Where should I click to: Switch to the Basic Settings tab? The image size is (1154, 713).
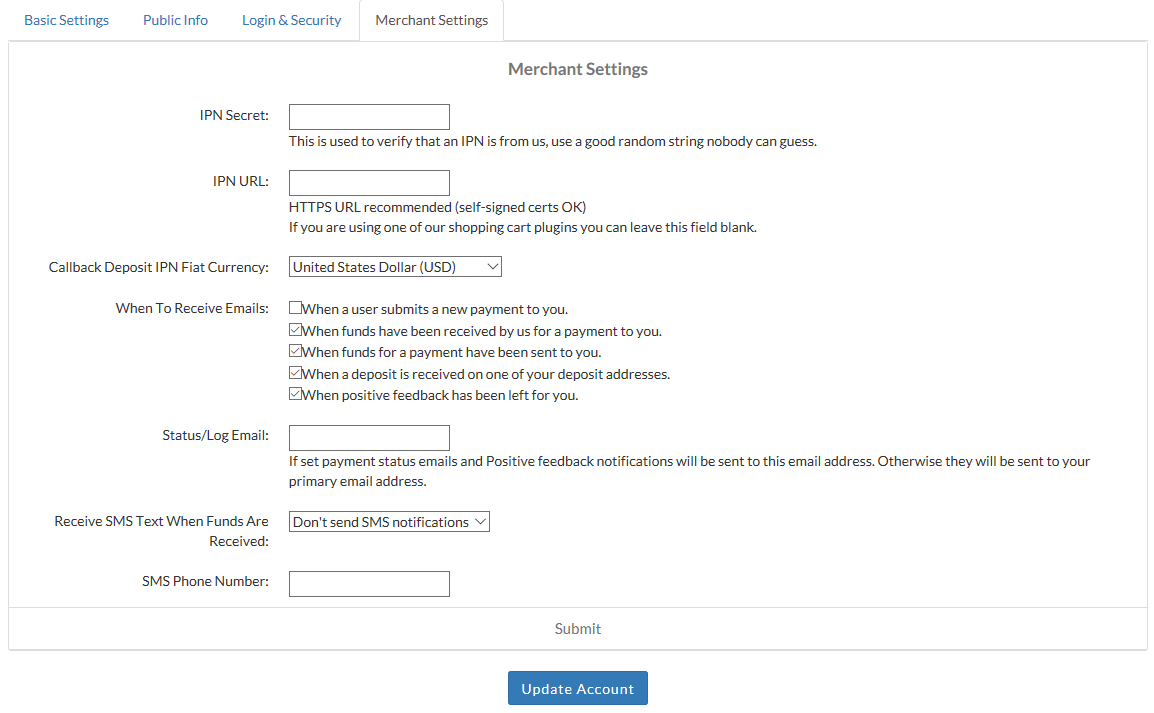point(66,20)
